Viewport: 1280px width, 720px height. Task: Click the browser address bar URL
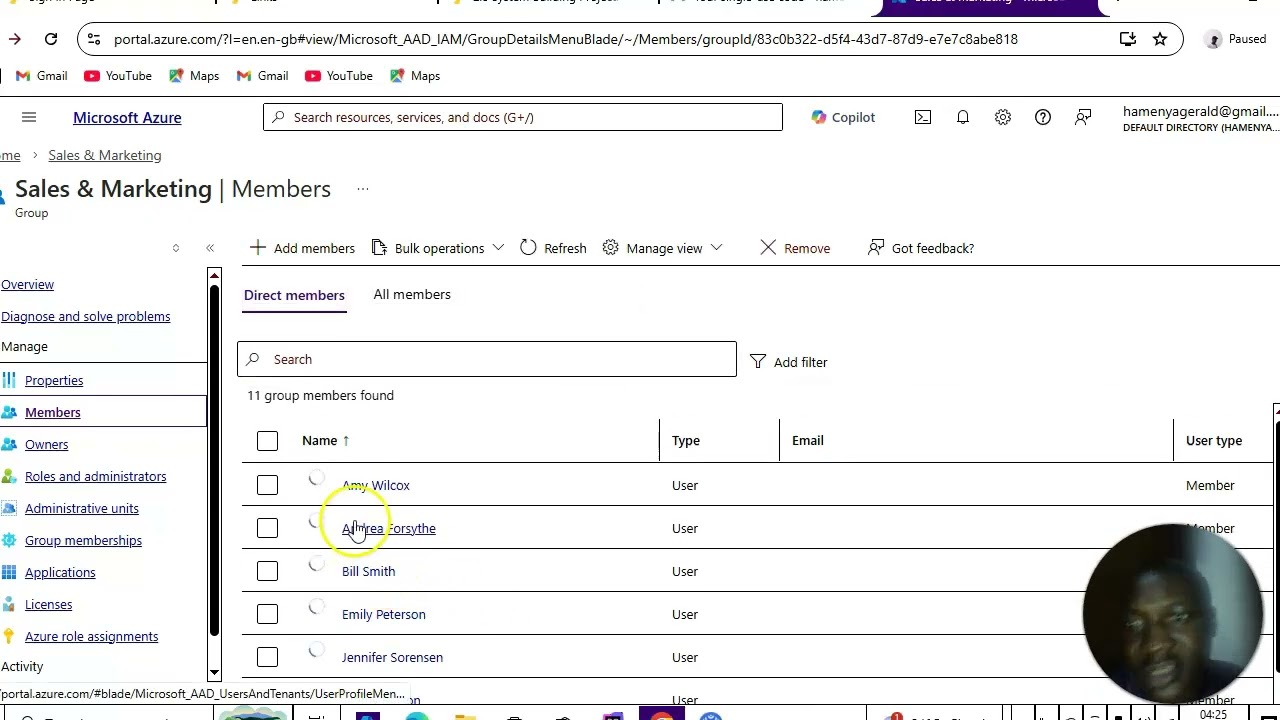click(x=566, y=39)
